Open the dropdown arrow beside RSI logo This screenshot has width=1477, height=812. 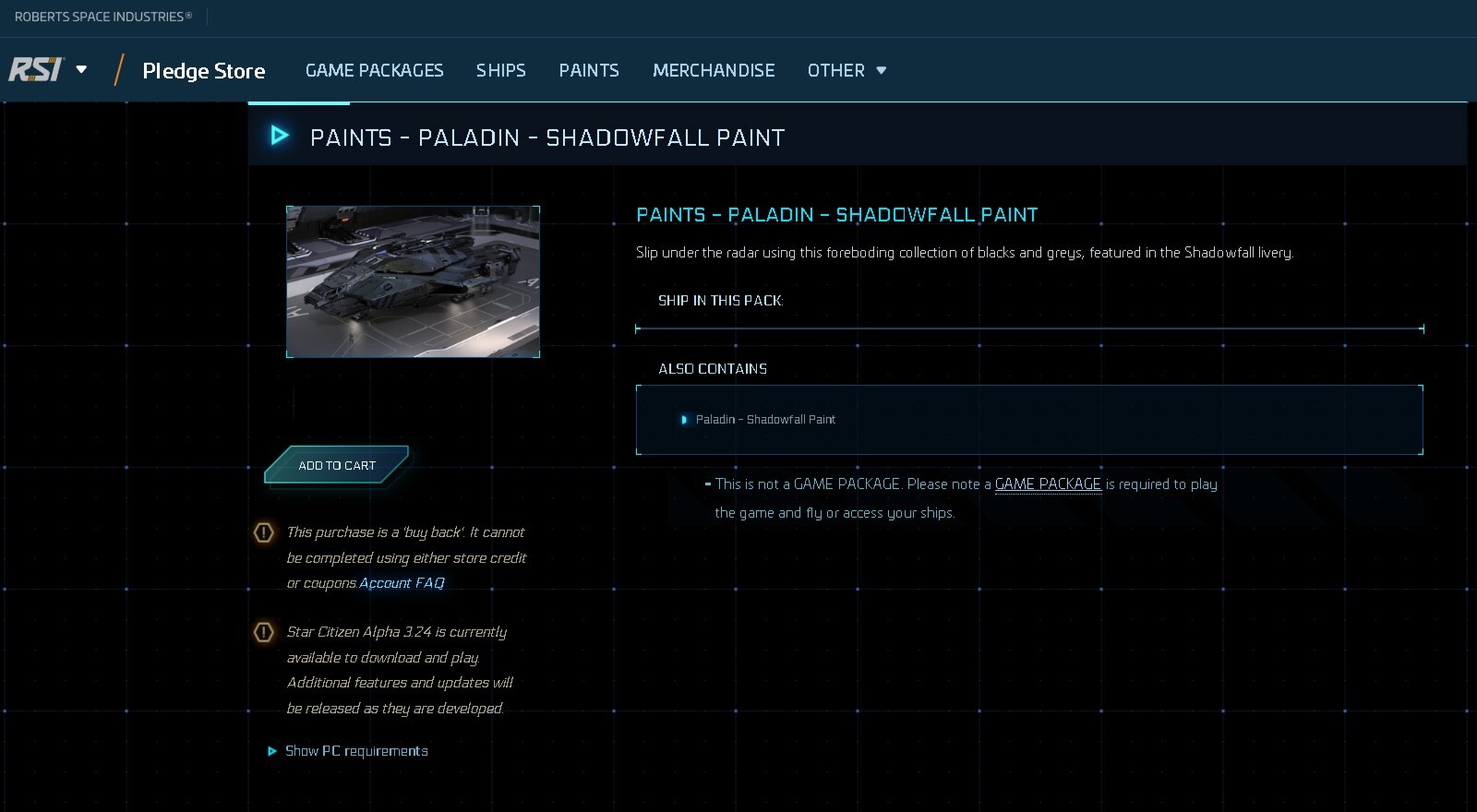[x=81, y=69]
